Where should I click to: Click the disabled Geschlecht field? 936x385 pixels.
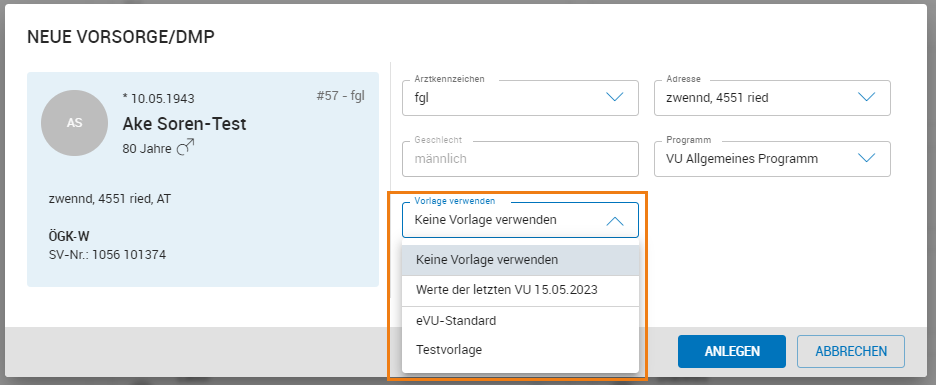click(x=520, y=159)
